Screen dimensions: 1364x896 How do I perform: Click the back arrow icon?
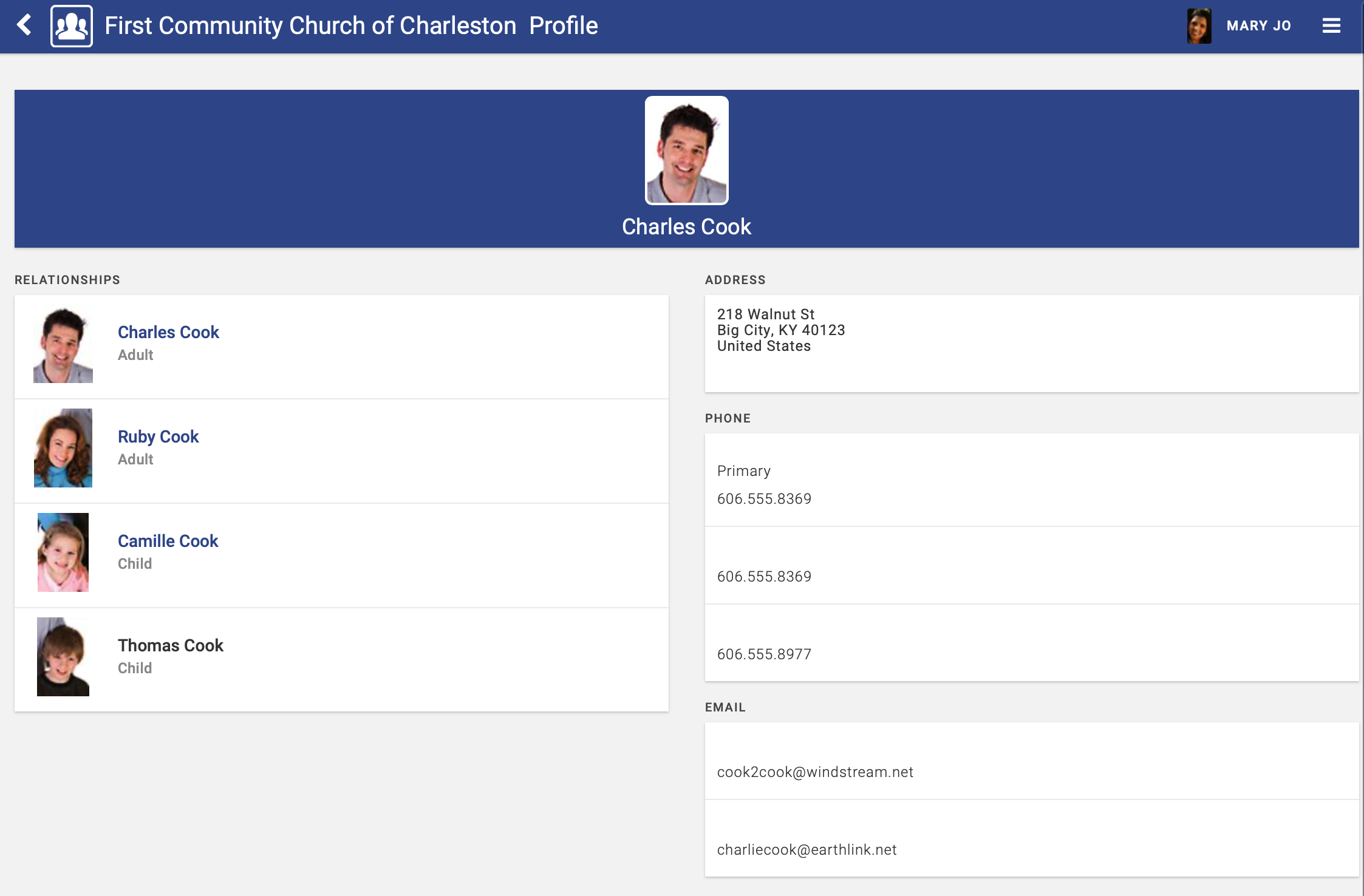[x=24, y=25]
